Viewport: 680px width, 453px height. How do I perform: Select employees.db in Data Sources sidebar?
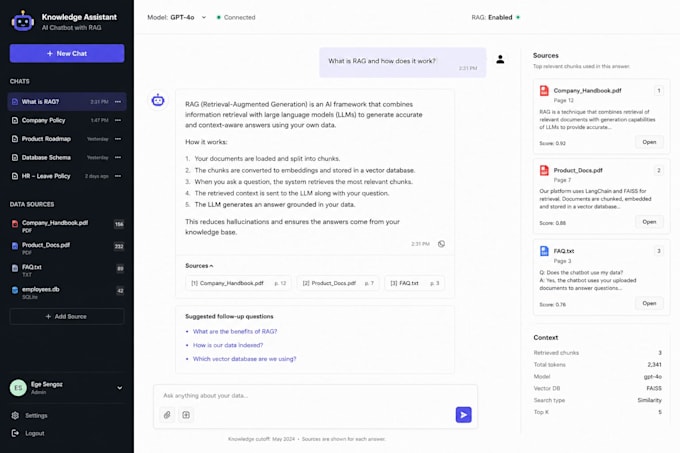click(x=67, y=292)
